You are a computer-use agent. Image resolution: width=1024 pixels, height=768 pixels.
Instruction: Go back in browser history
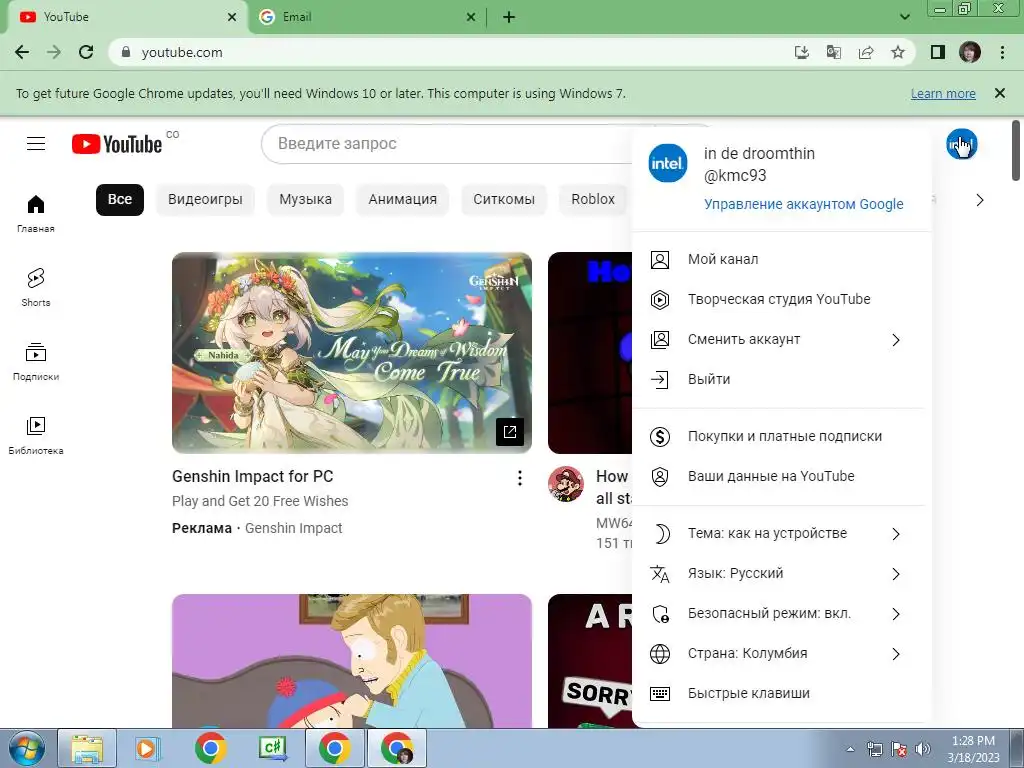[x=22, y=52]
